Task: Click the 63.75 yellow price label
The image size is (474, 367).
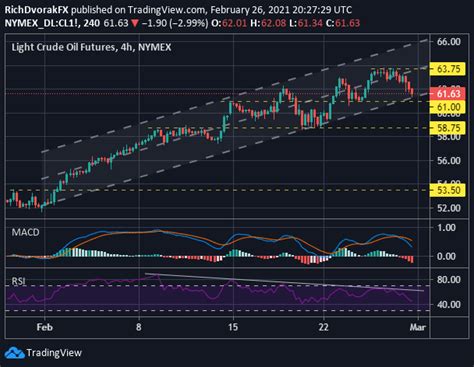Action: pos(448,69)
